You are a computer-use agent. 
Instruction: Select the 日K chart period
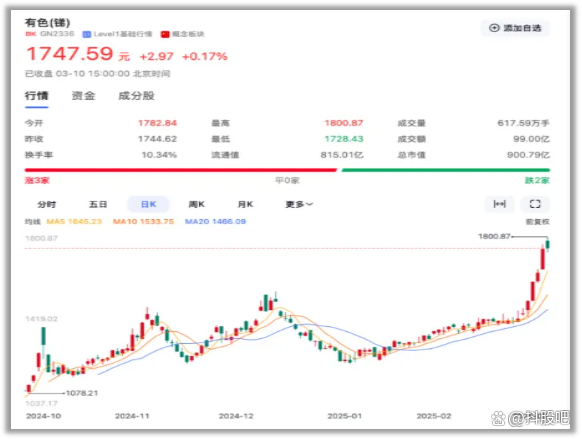[x=148, y=204]
